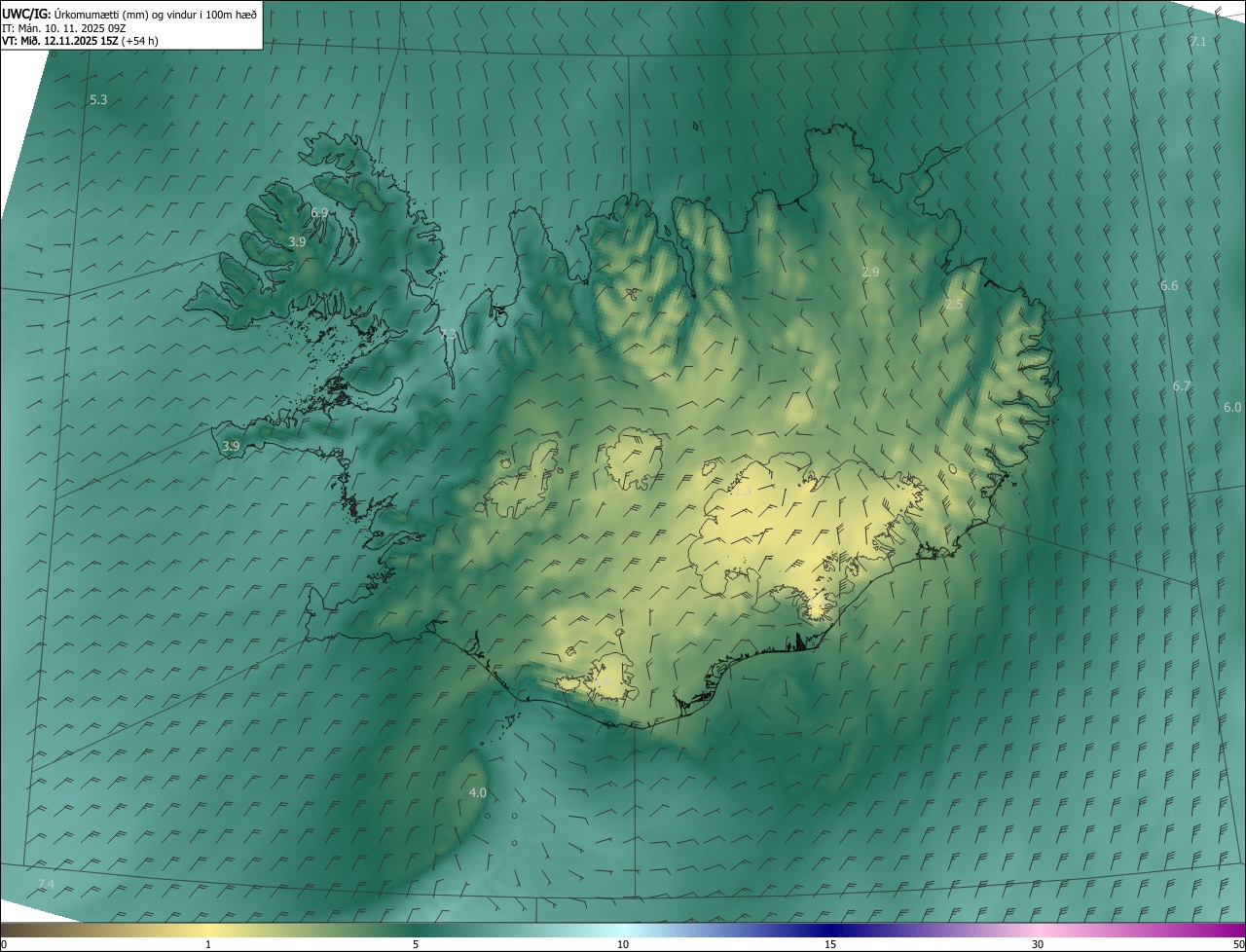Screen dimensions: 1246x952
Task: Click the 2.9 value in northeast Iceland
Action: coord(870,273)
